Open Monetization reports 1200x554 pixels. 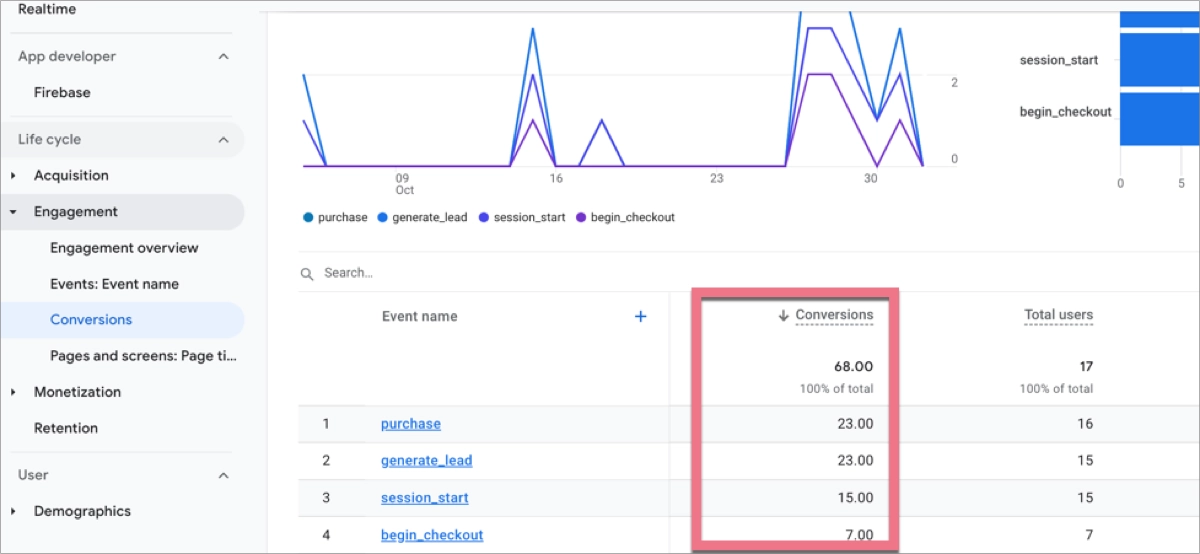point(77,392)
